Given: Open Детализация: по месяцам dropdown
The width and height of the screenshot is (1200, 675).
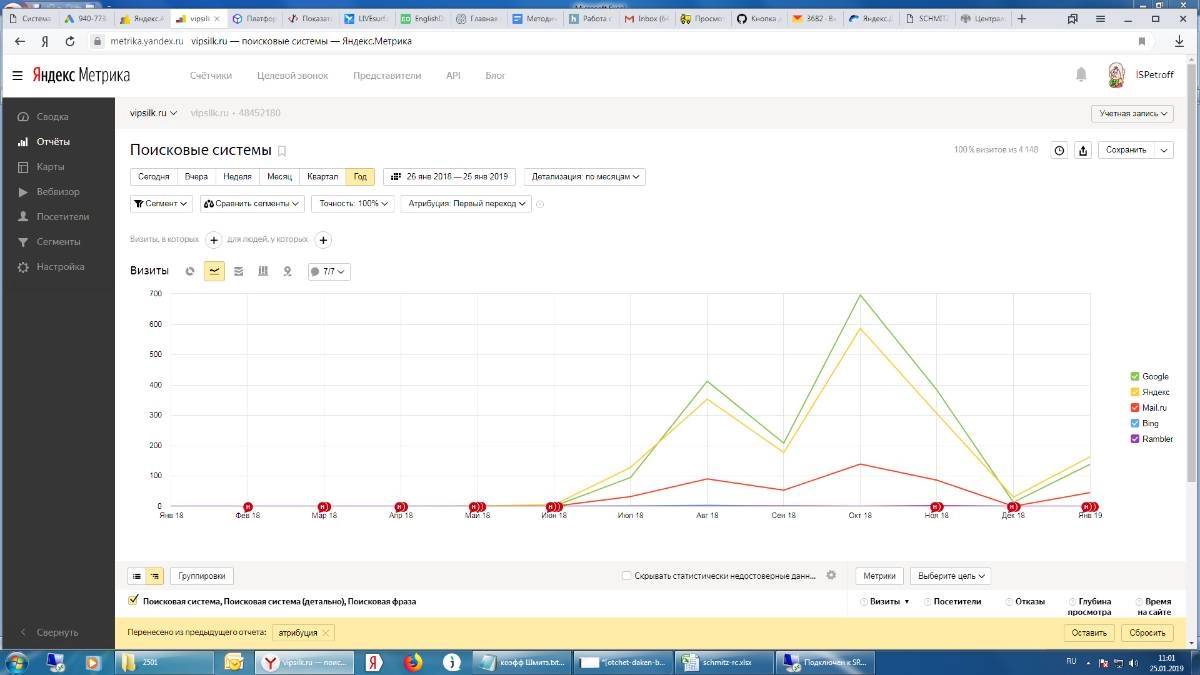Looking at the screenshot, I should [x=585, y=177].
